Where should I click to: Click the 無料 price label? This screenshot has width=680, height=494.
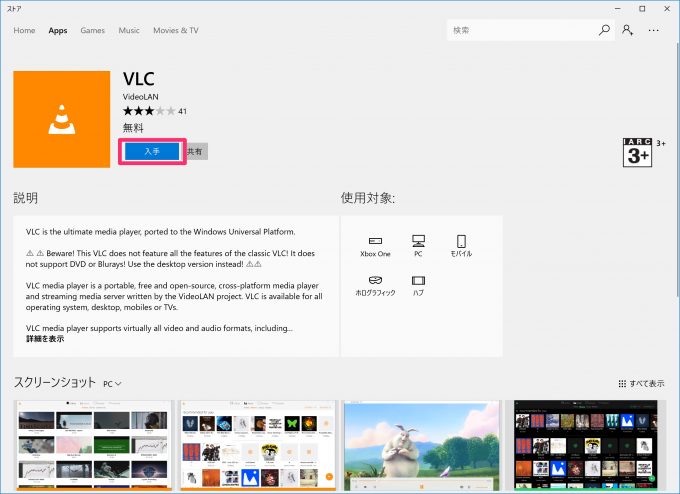133,128
